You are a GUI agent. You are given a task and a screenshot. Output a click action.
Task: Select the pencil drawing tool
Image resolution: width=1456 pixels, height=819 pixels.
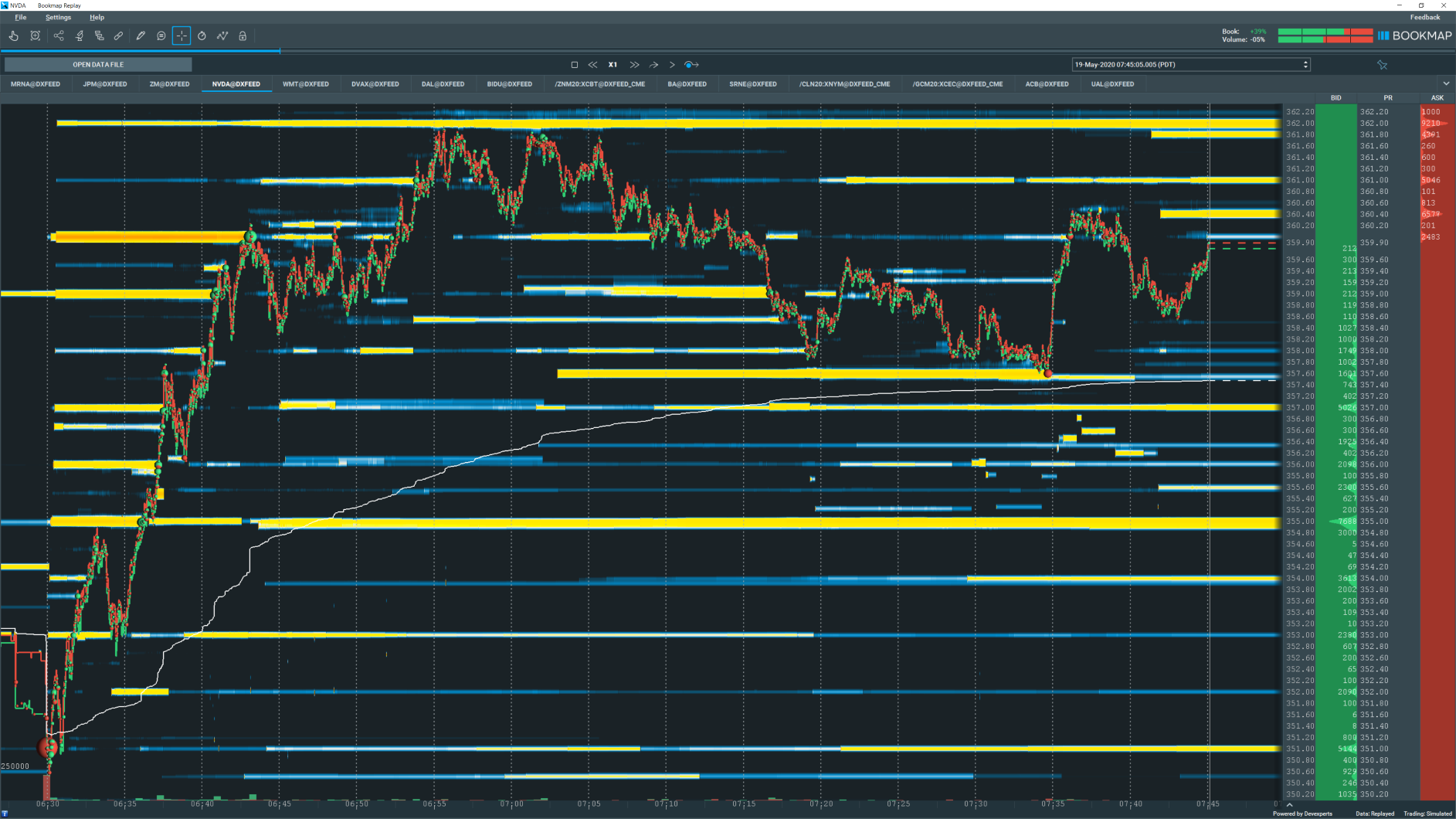(x=141, y=36)
